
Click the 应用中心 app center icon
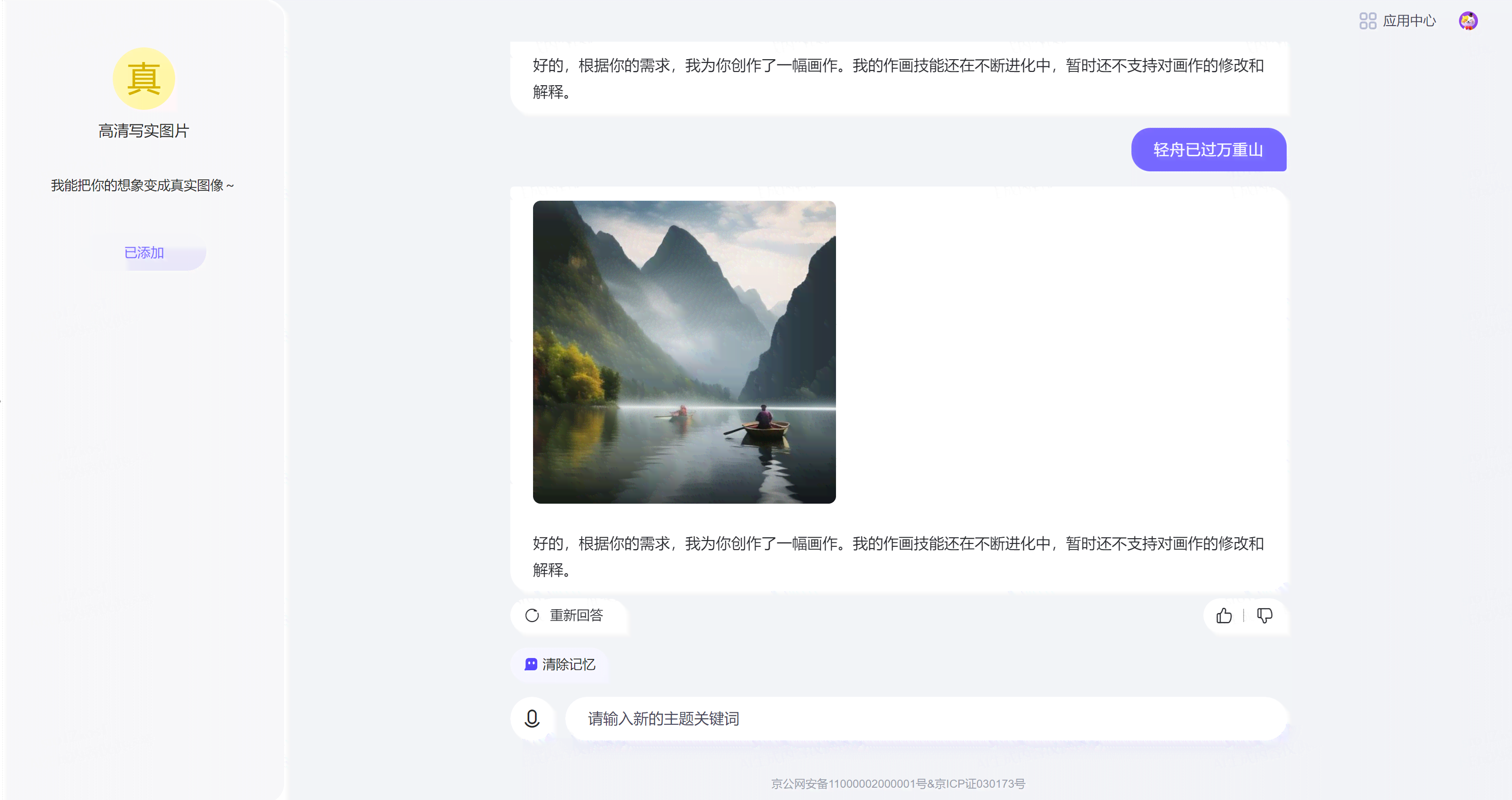(1364, 21)
